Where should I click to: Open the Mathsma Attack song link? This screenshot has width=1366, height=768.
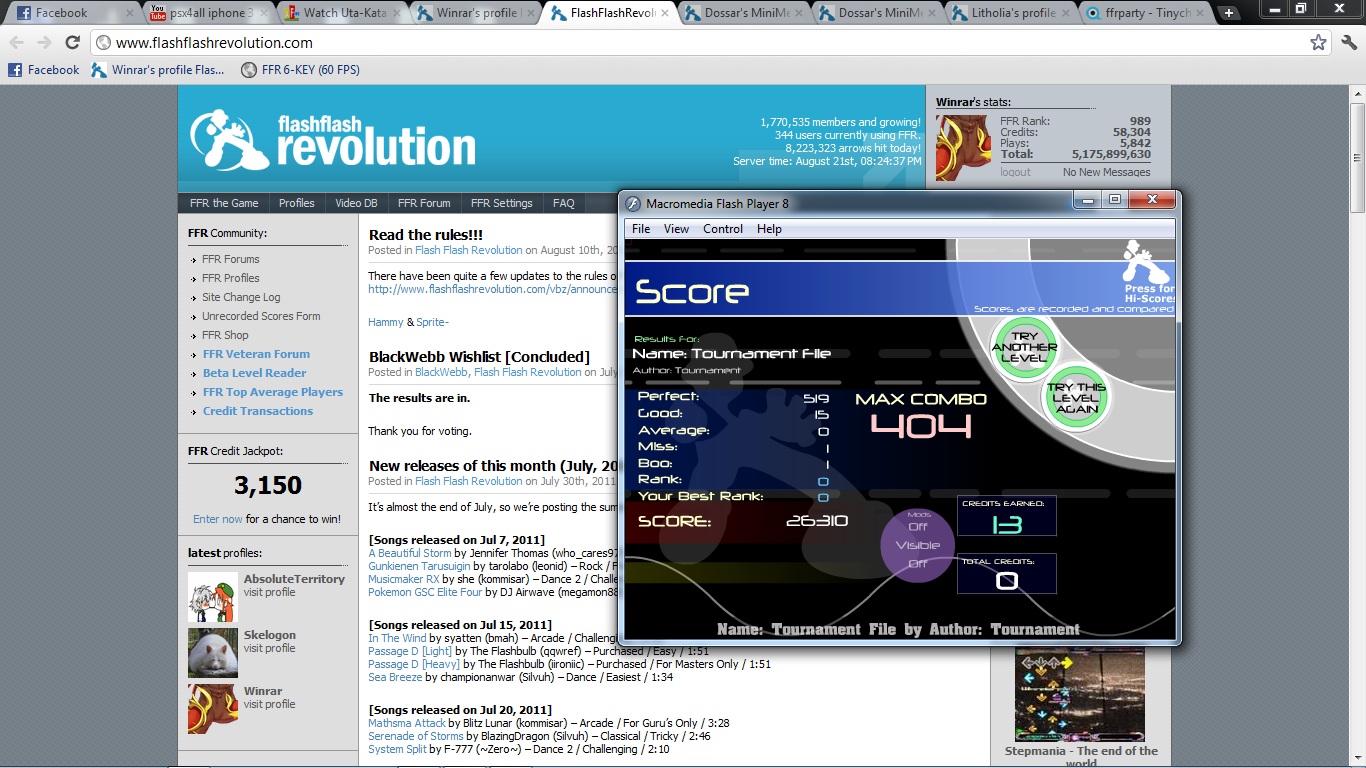click(x=407, y=723)
